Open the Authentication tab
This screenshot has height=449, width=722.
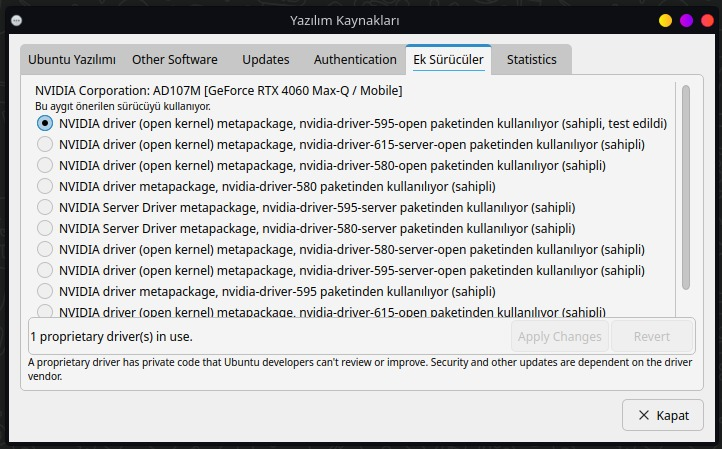[x=355, y=60]
